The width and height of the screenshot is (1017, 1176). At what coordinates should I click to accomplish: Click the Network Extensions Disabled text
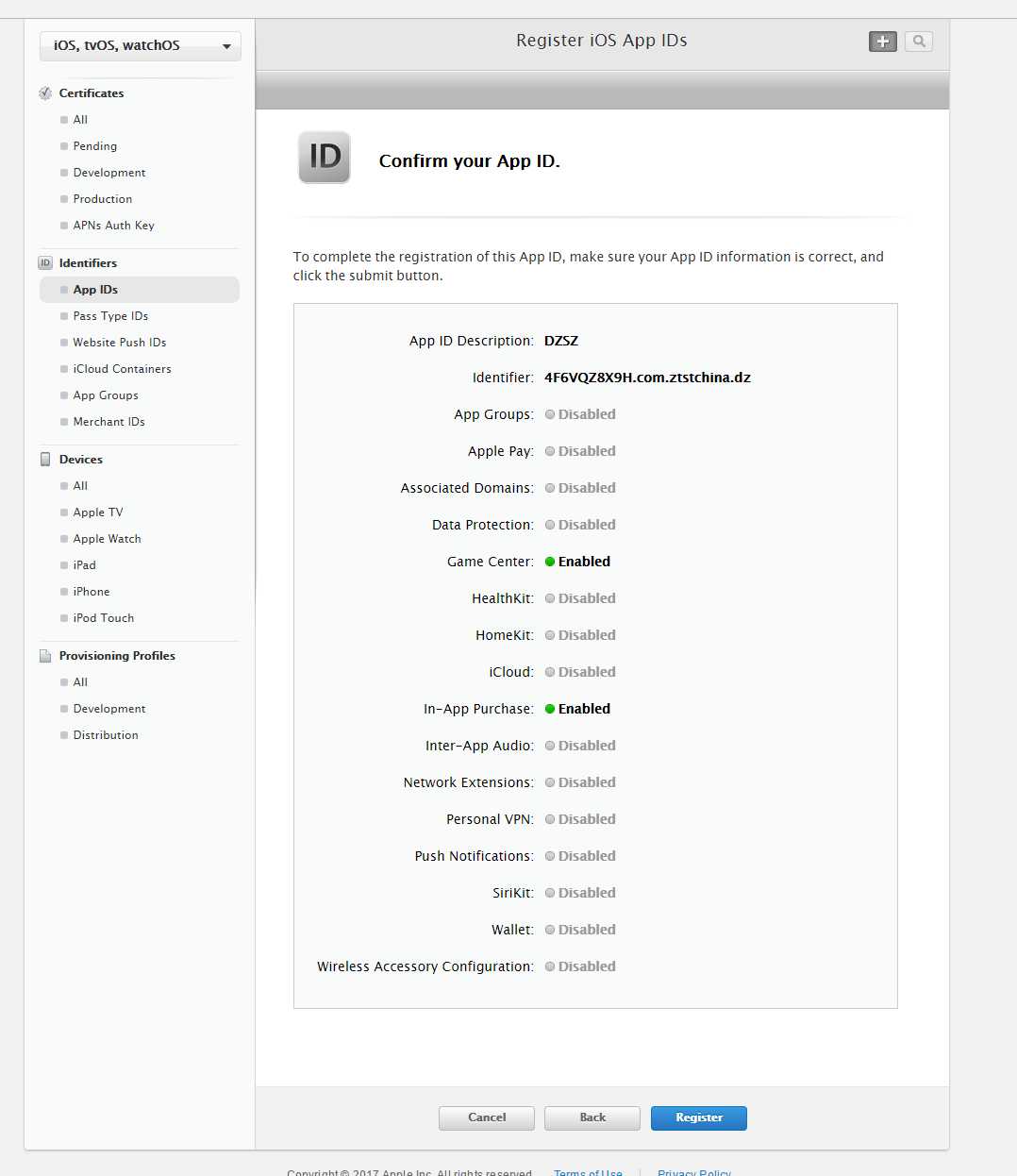pos(587,782)
